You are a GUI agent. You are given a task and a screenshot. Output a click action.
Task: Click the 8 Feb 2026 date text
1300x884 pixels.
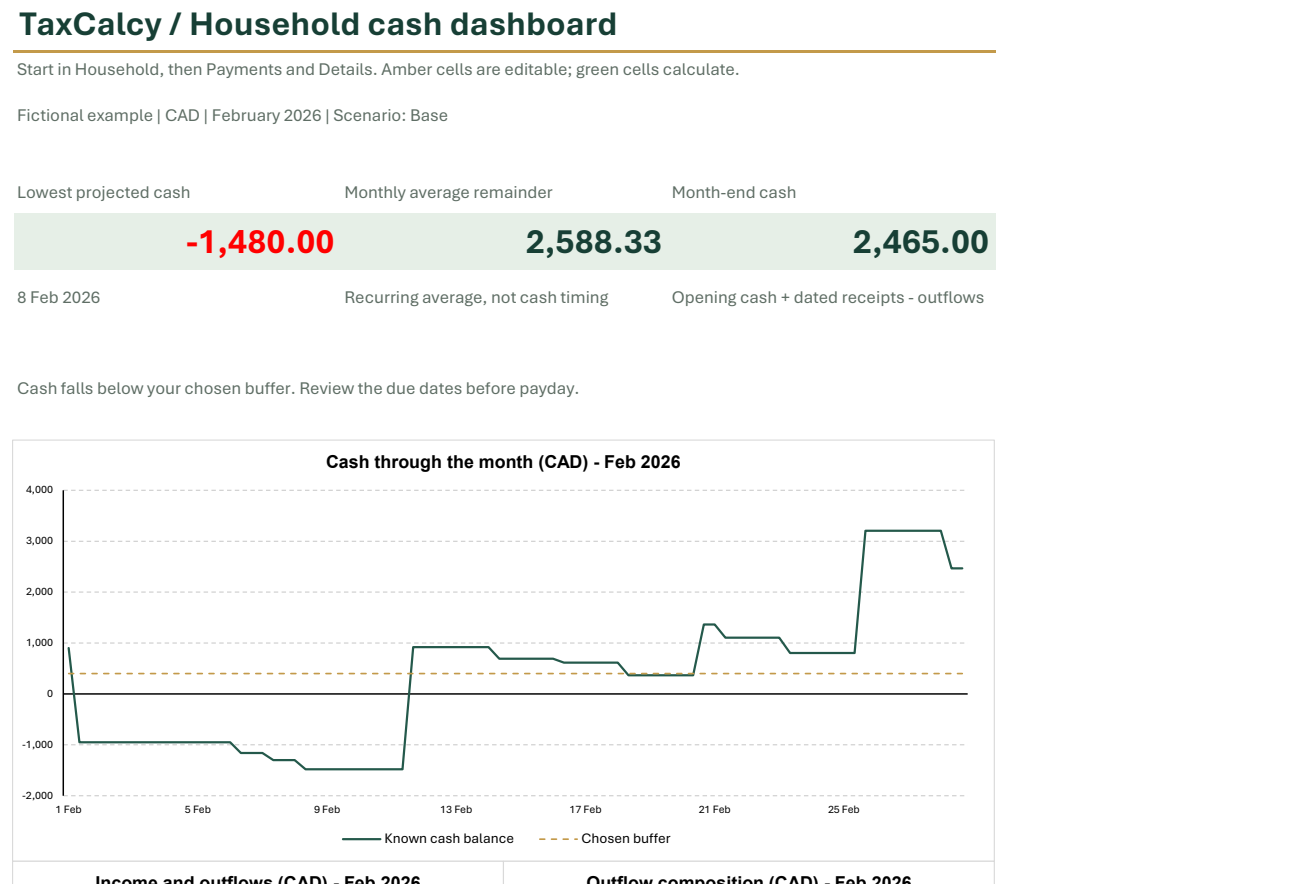[x=58, y=297]
